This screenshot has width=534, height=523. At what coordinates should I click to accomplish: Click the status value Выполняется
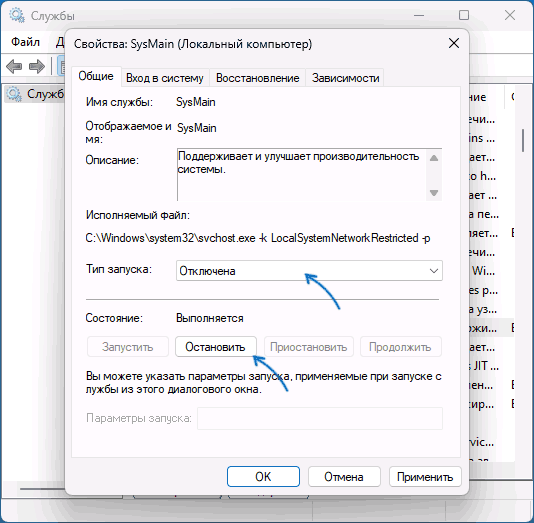pyautogui.click(x=209, y=318)
